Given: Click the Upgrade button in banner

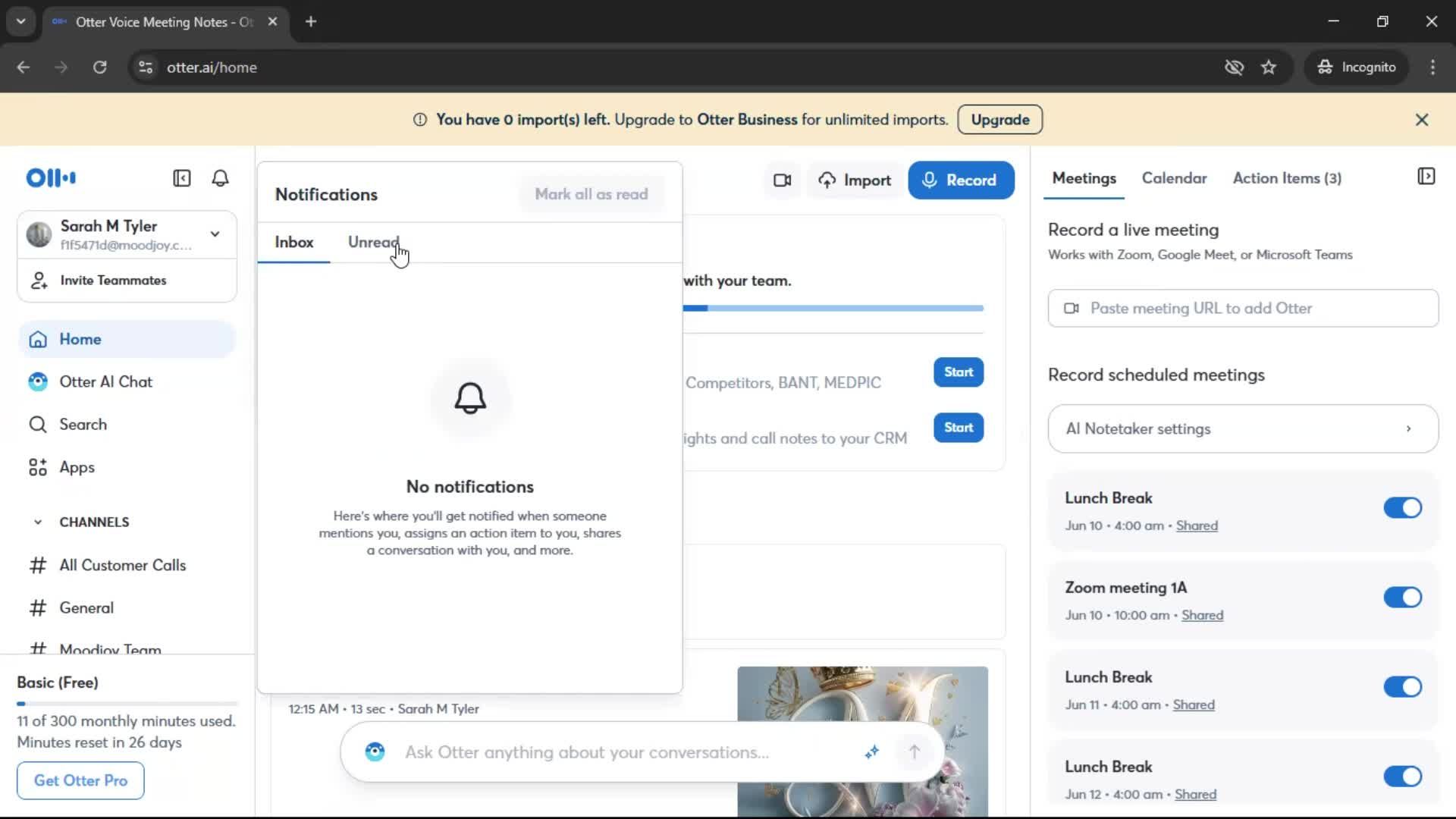Looking at the screenshot, I should coord(999,120).
